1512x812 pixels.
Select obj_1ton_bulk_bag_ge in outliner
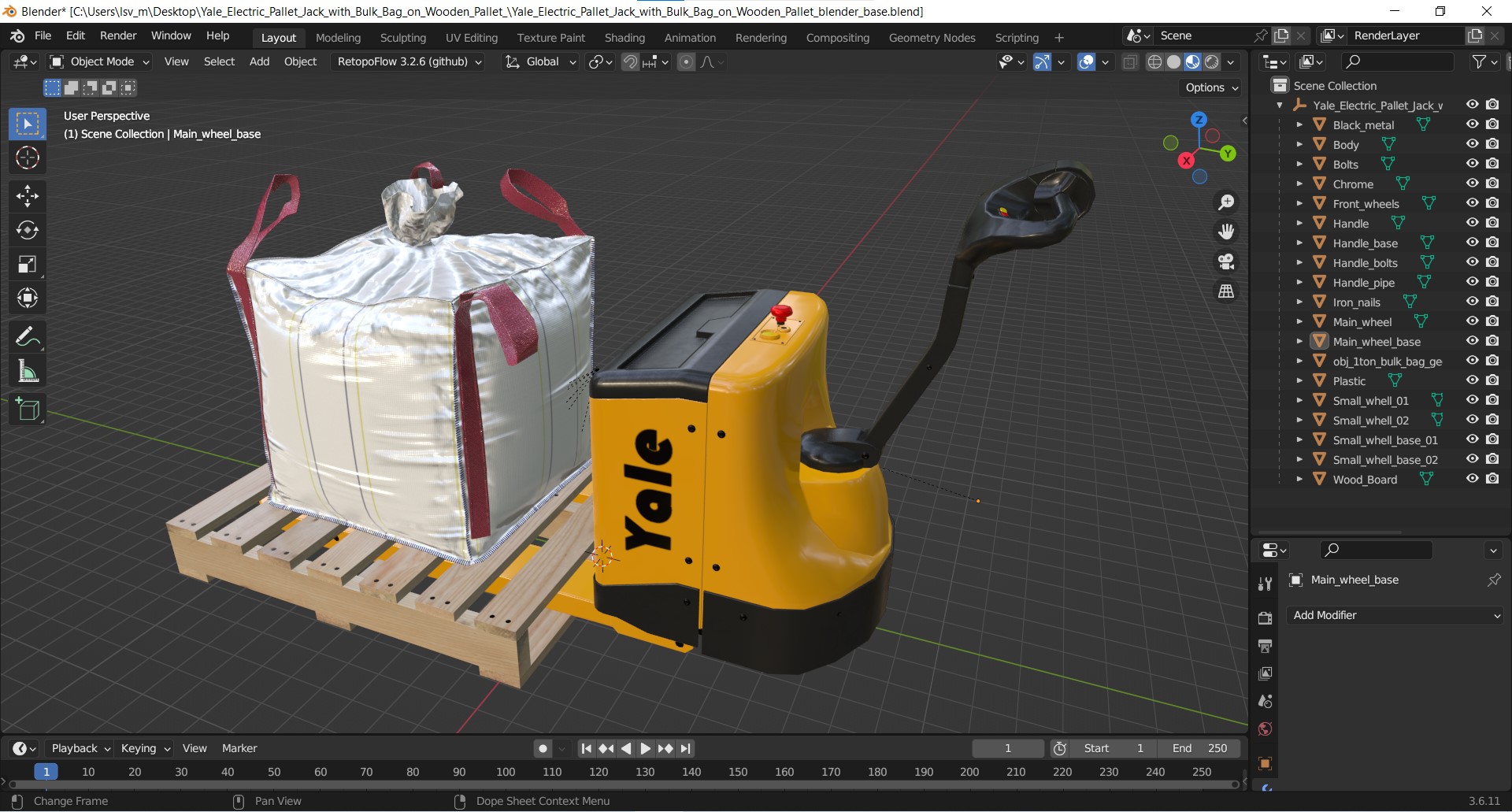1387,361
